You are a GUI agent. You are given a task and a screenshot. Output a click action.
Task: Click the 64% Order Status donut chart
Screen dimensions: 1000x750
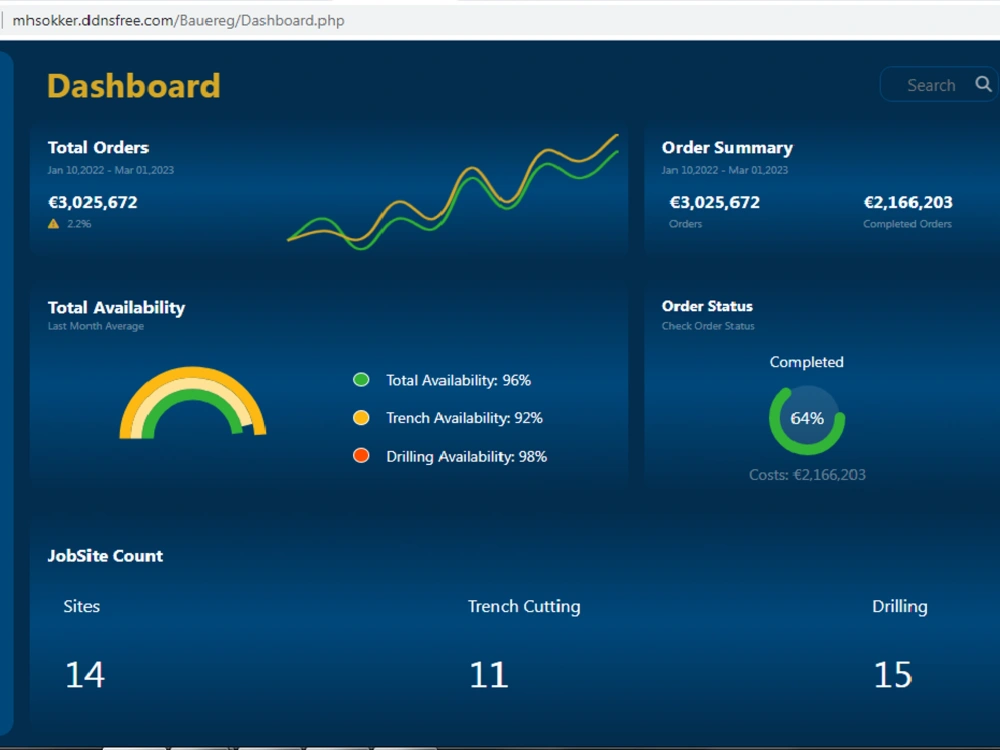pyautogui.click(x=807, y=418)
